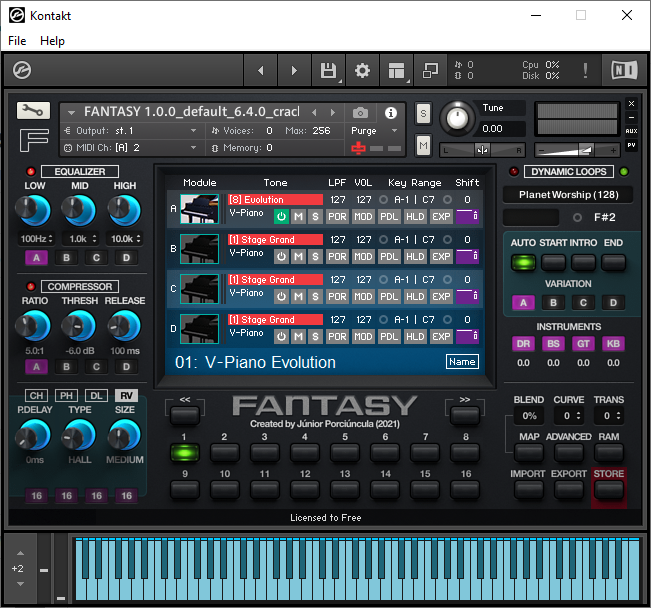This screenshot has width=651, height=608.
Task: Toggle EXP on module D
Action: 441,336
